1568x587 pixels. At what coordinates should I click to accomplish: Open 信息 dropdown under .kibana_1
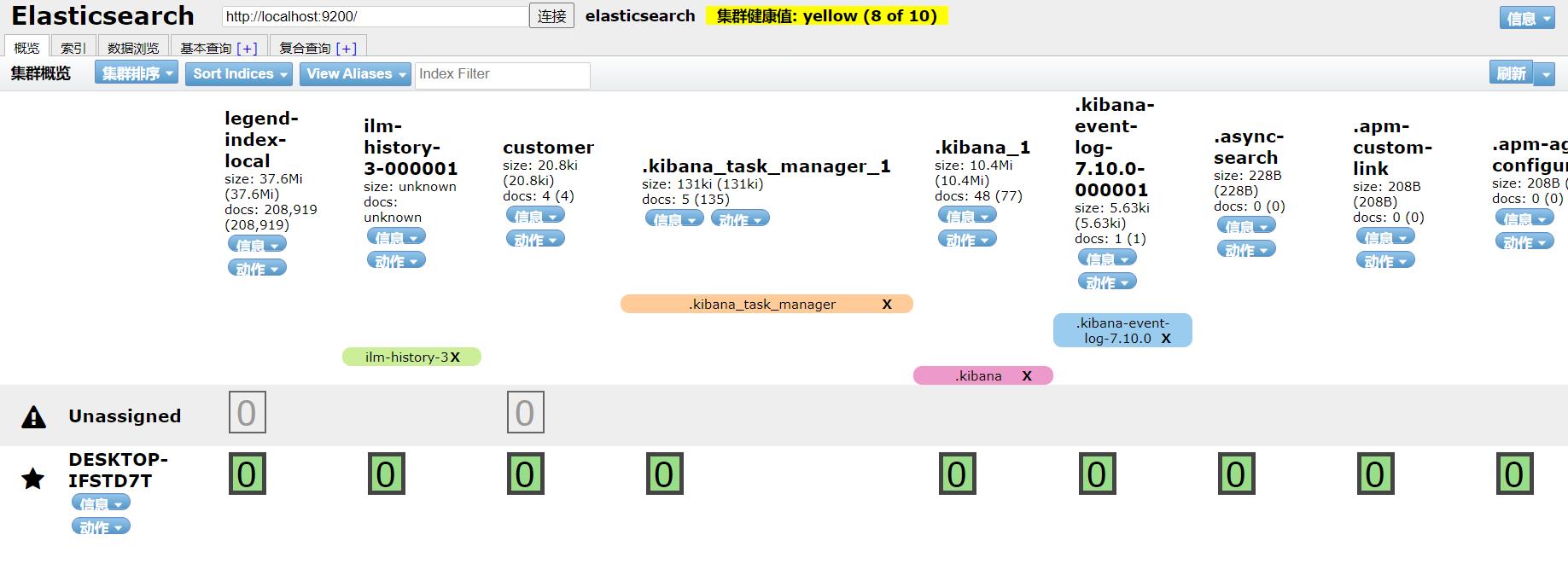[x=967, y=216]
